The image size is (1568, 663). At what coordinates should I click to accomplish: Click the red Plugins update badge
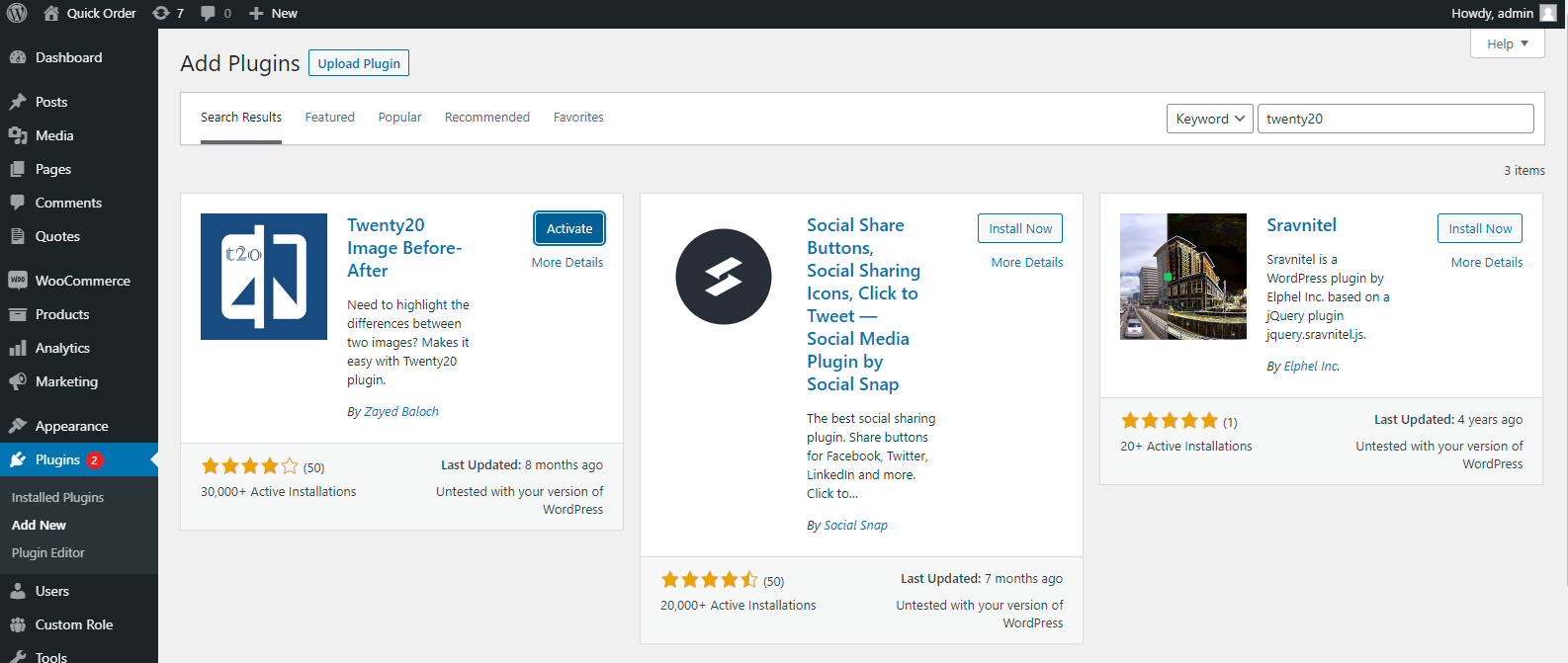coord(95,459)
